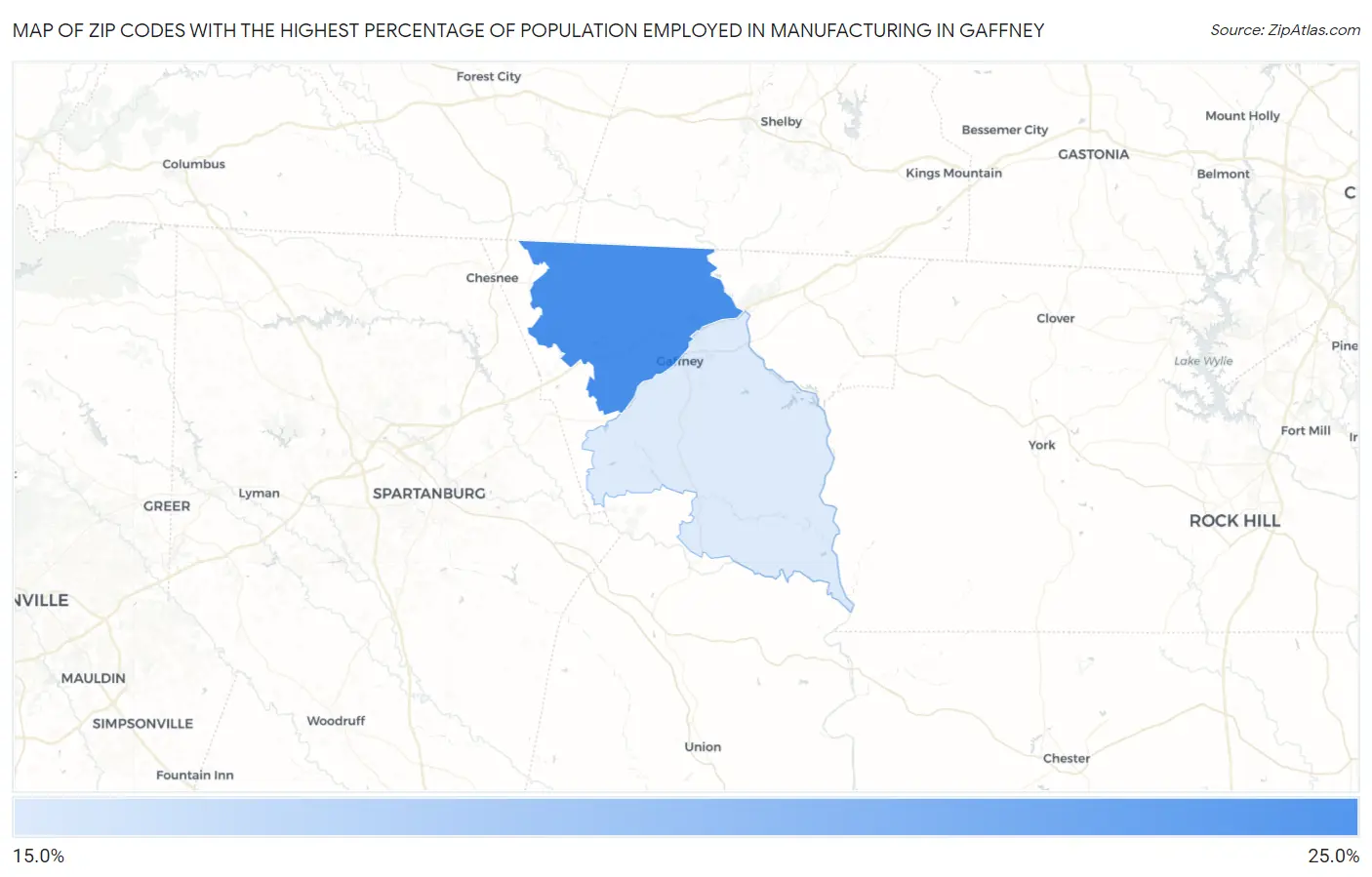Viewport: 1372px width, 877px height.
Task: Click the Simpsonville map label
Action: click(142, 724)
